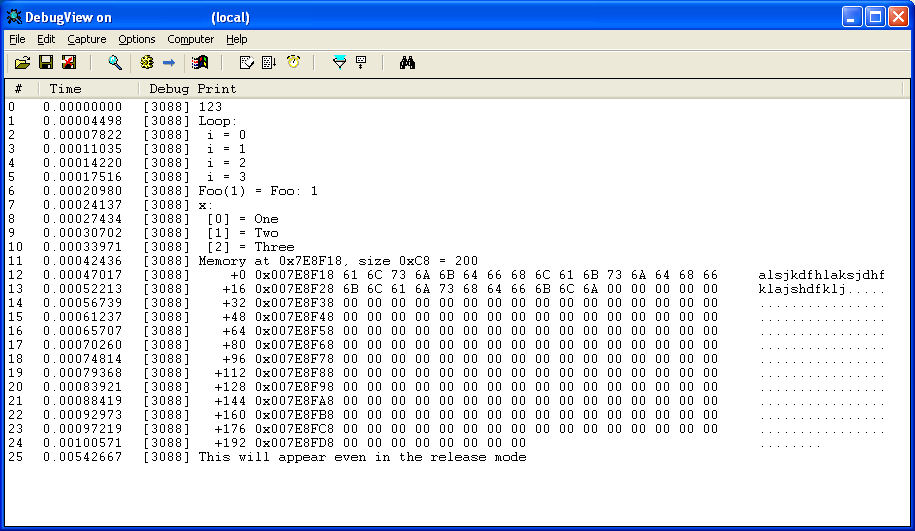Click the Save floppy disk icon
Screen dimensions: 915x531
(x=46, y=63)
